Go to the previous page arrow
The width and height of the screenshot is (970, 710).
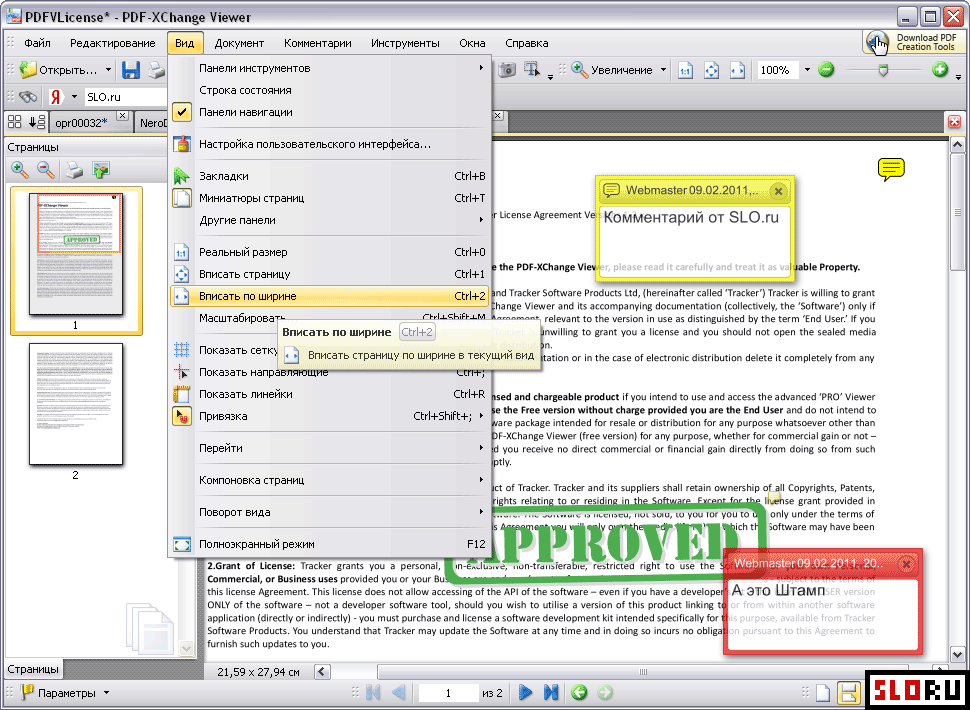399,692
